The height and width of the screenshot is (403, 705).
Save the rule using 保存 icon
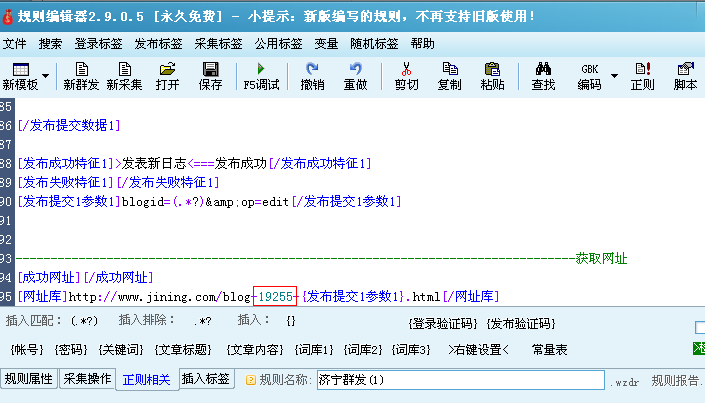pyautogui.click(x=210, y=76)
